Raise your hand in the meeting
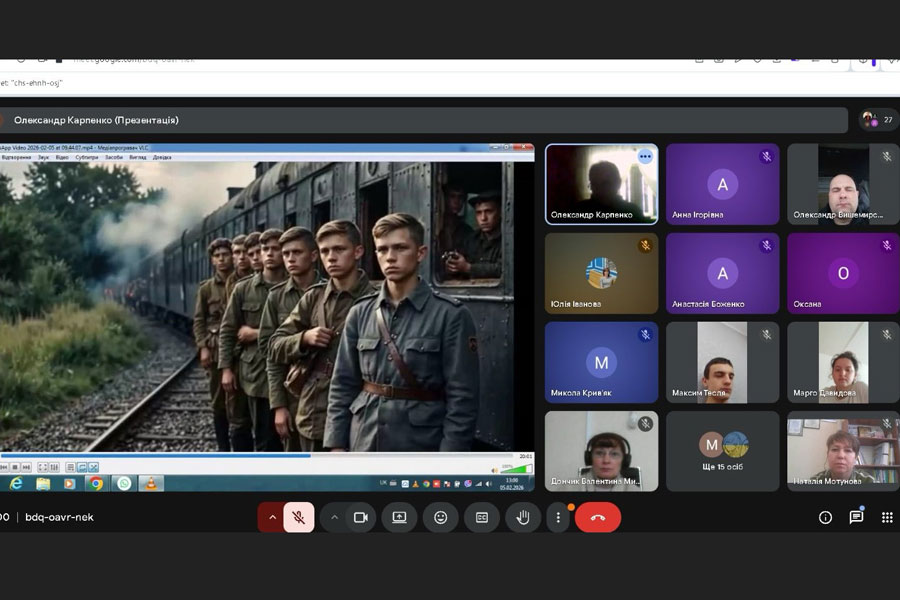The height and width of the screenshot is (600, 900). coord(522,517)
